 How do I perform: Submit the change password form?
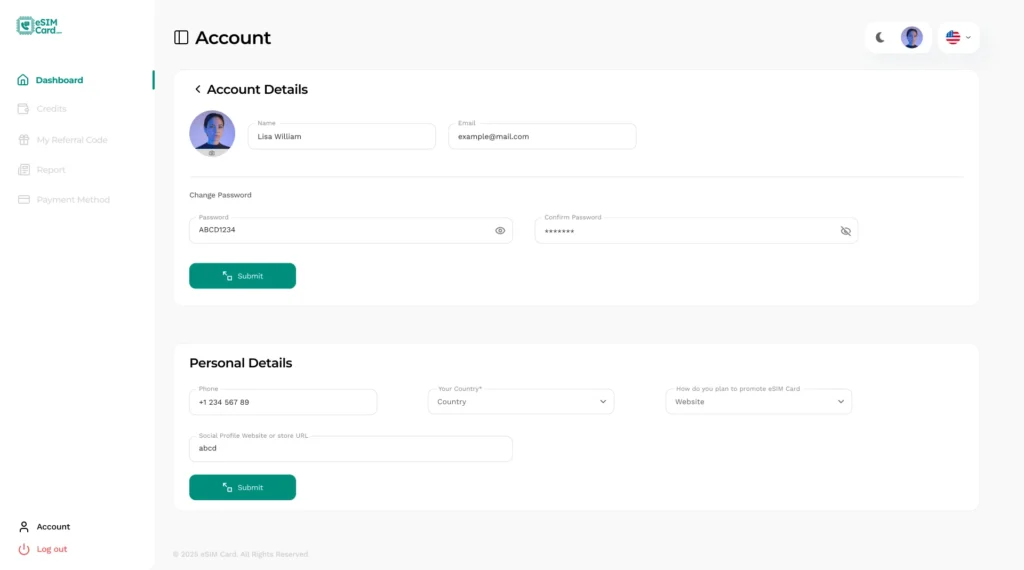pos(242,276)
